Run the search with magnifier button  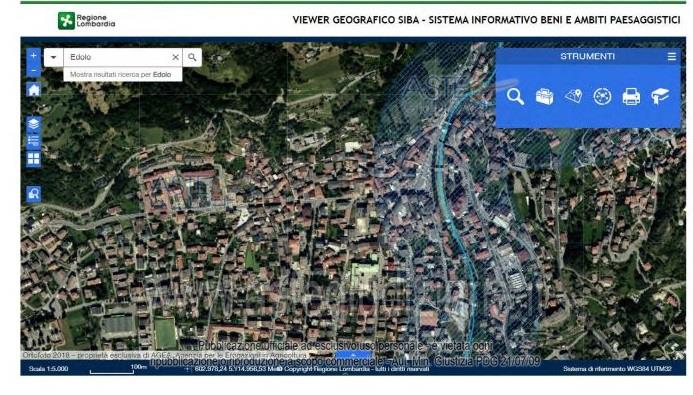click(x=192, y=57)
